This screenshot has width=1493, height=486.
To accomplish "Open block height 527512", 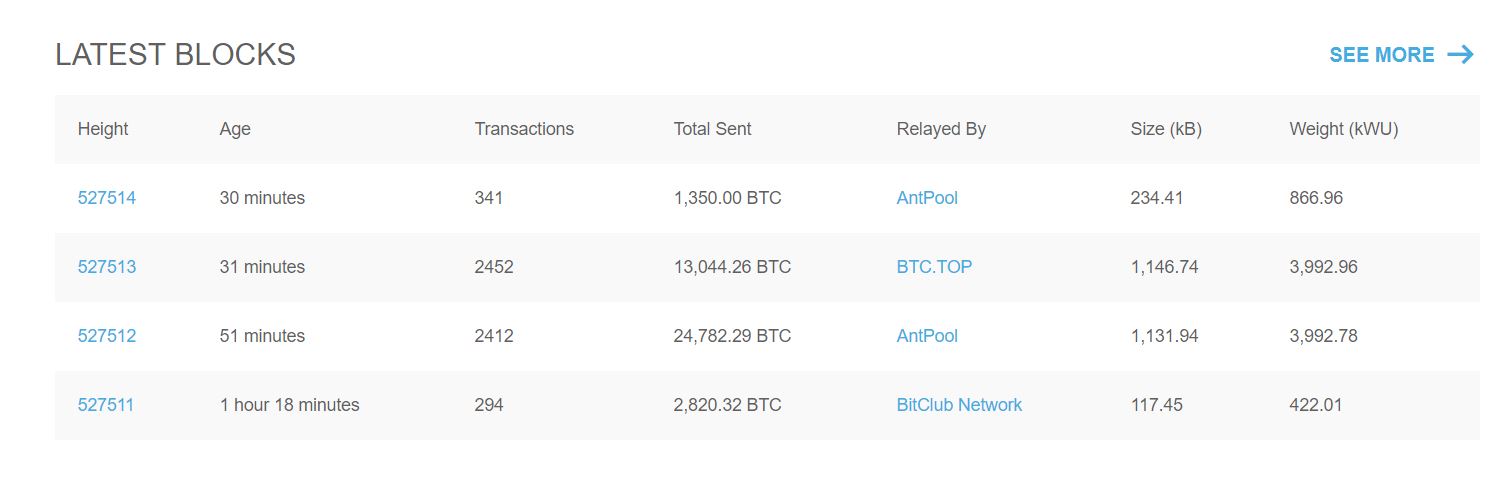I will click(x=106, y=336).
